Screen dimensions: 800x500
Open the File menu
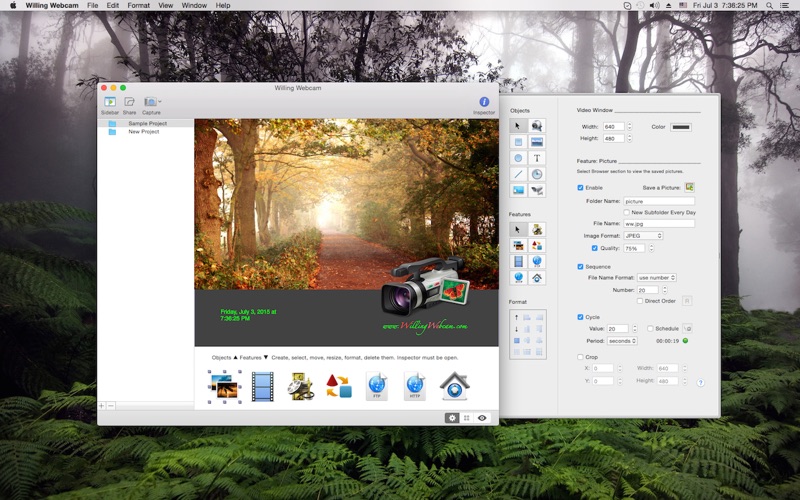click(x=92, y=5)
